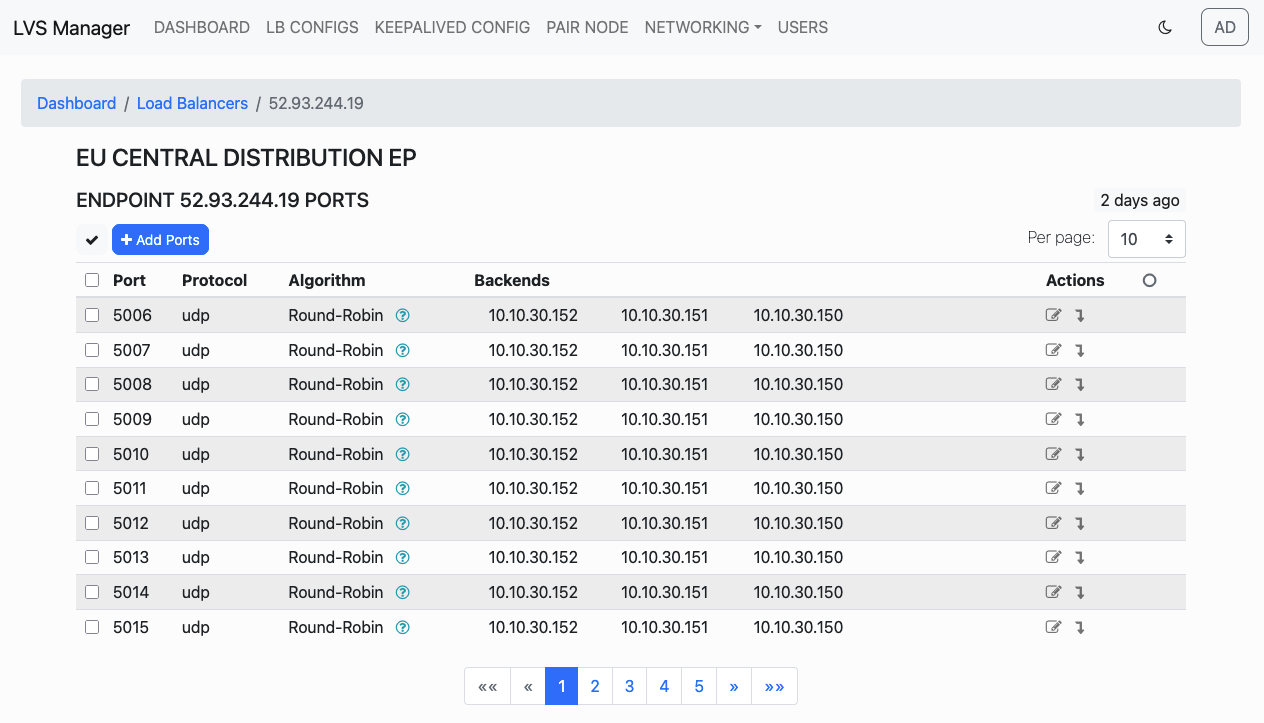Edit port 5006 with pencil icon
The image size is (1264, 723).
(x=1053, y=316)
